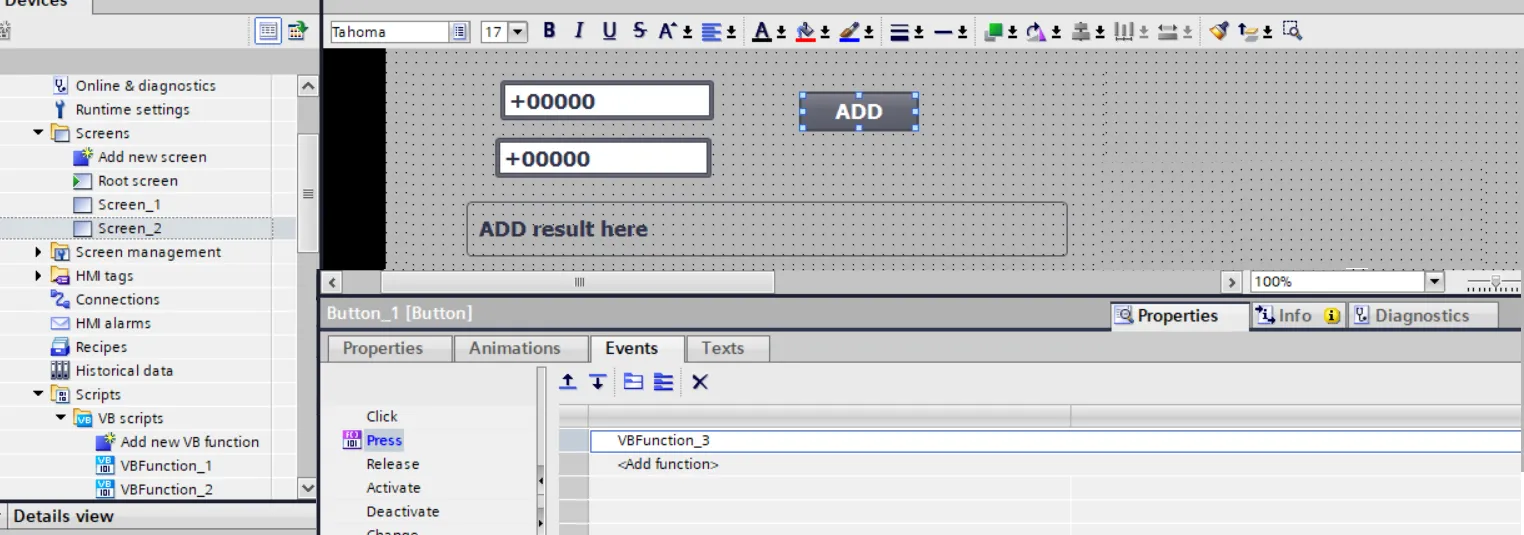
Task: Expand the HMI tags tree node
Action: [39, 276]
